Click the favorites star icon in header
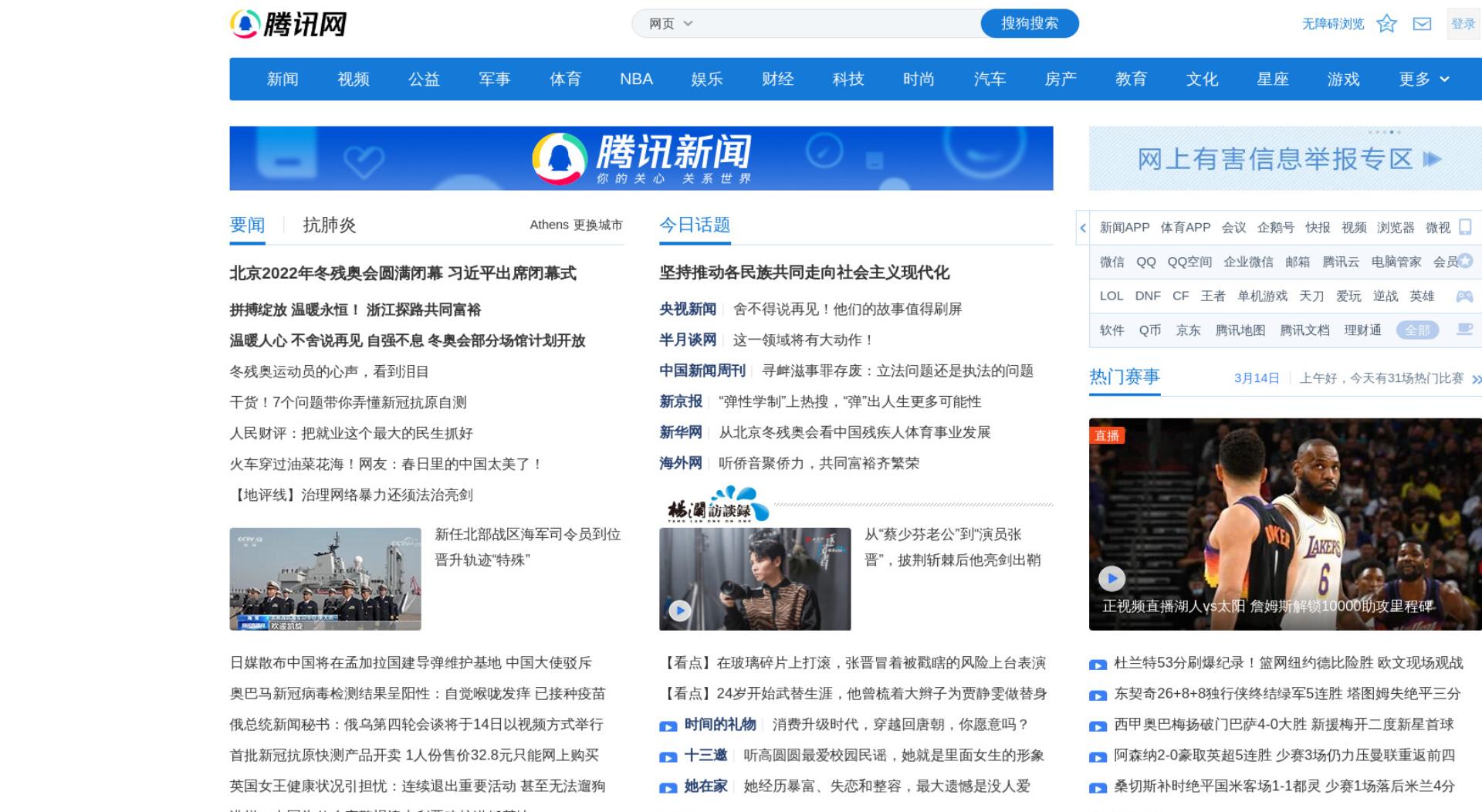Image resolution: width=1482 pixels, height=812 pixels. click(1386, 24)
